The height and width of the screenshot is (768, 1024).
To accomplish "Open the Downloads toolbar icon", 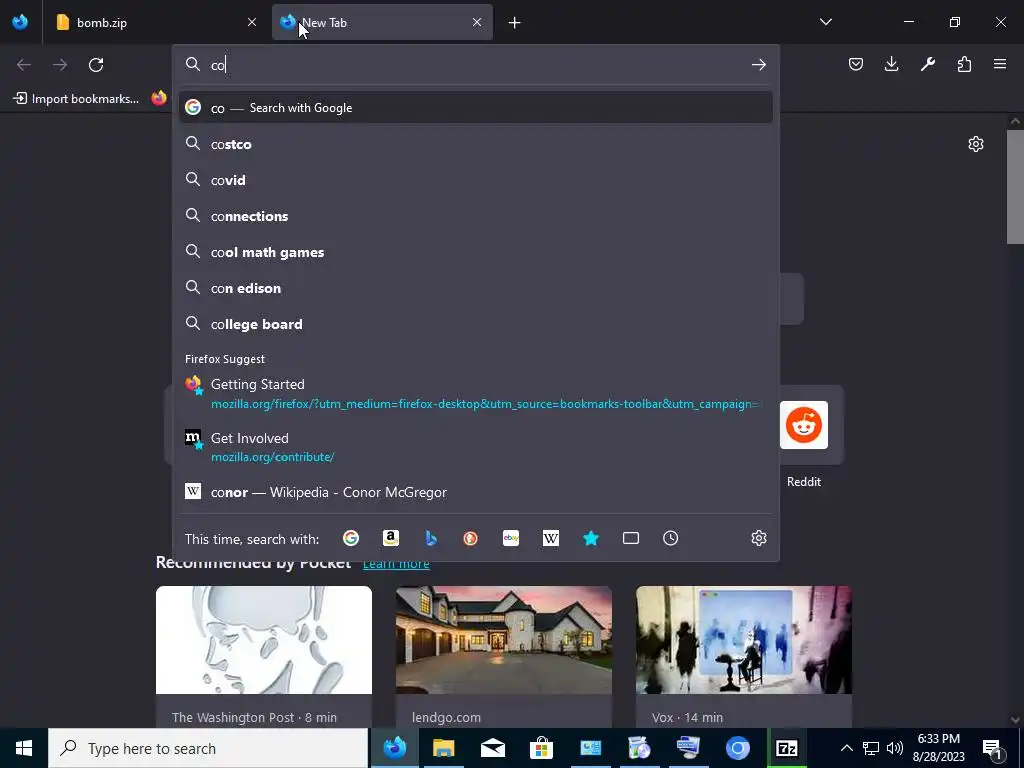I will point(891,64).
